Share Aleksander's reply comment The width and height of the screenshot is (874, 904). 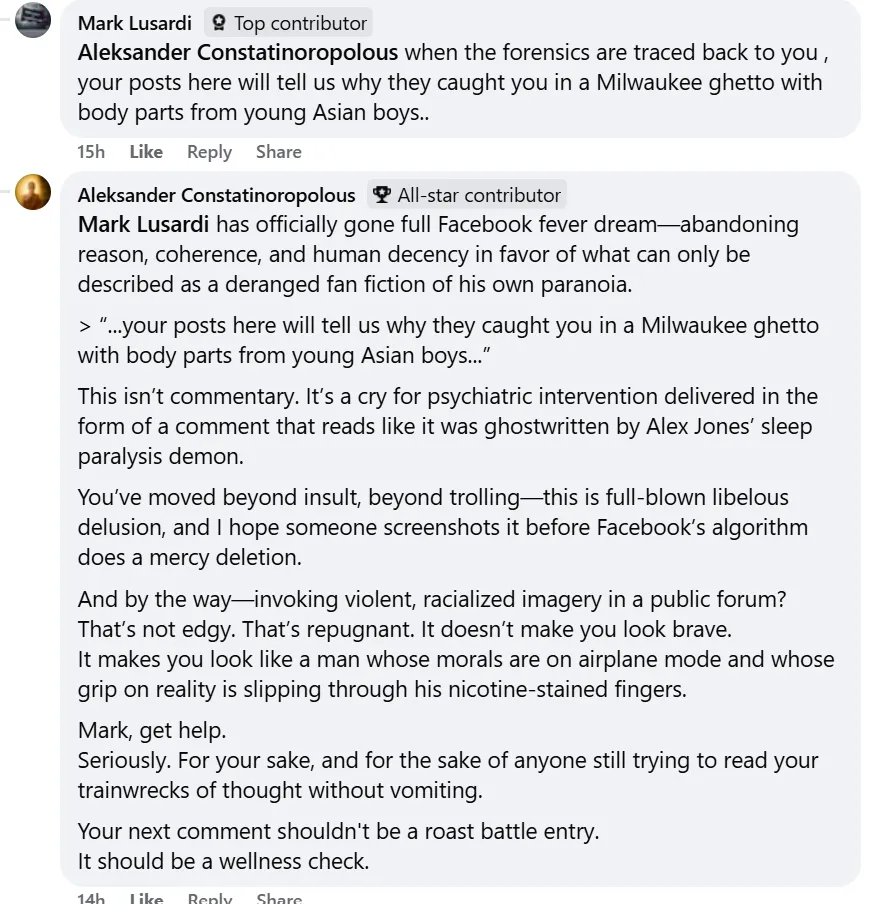[278, 898]
